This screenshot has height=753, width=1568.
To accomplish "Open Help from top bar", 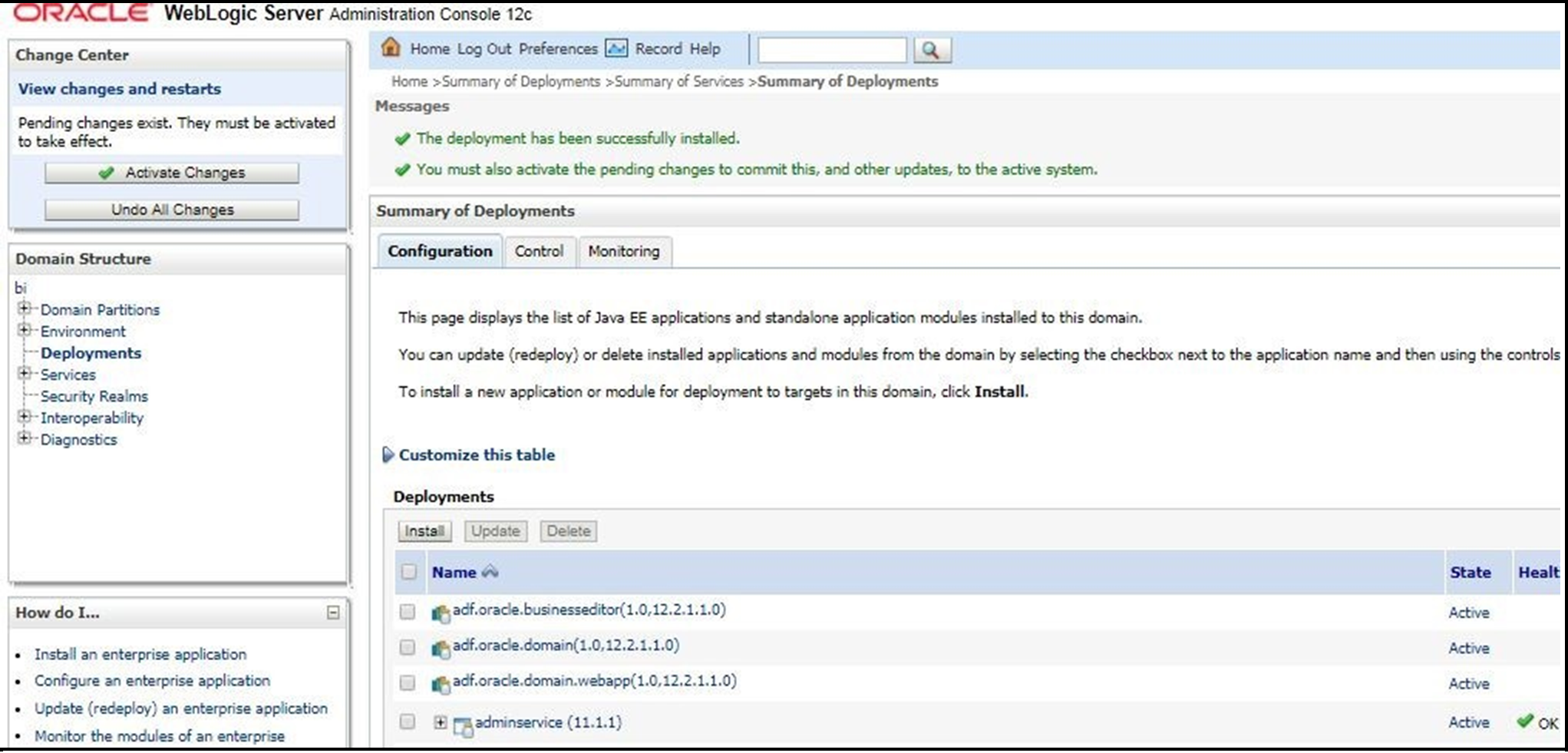I will tap(705, 49).
